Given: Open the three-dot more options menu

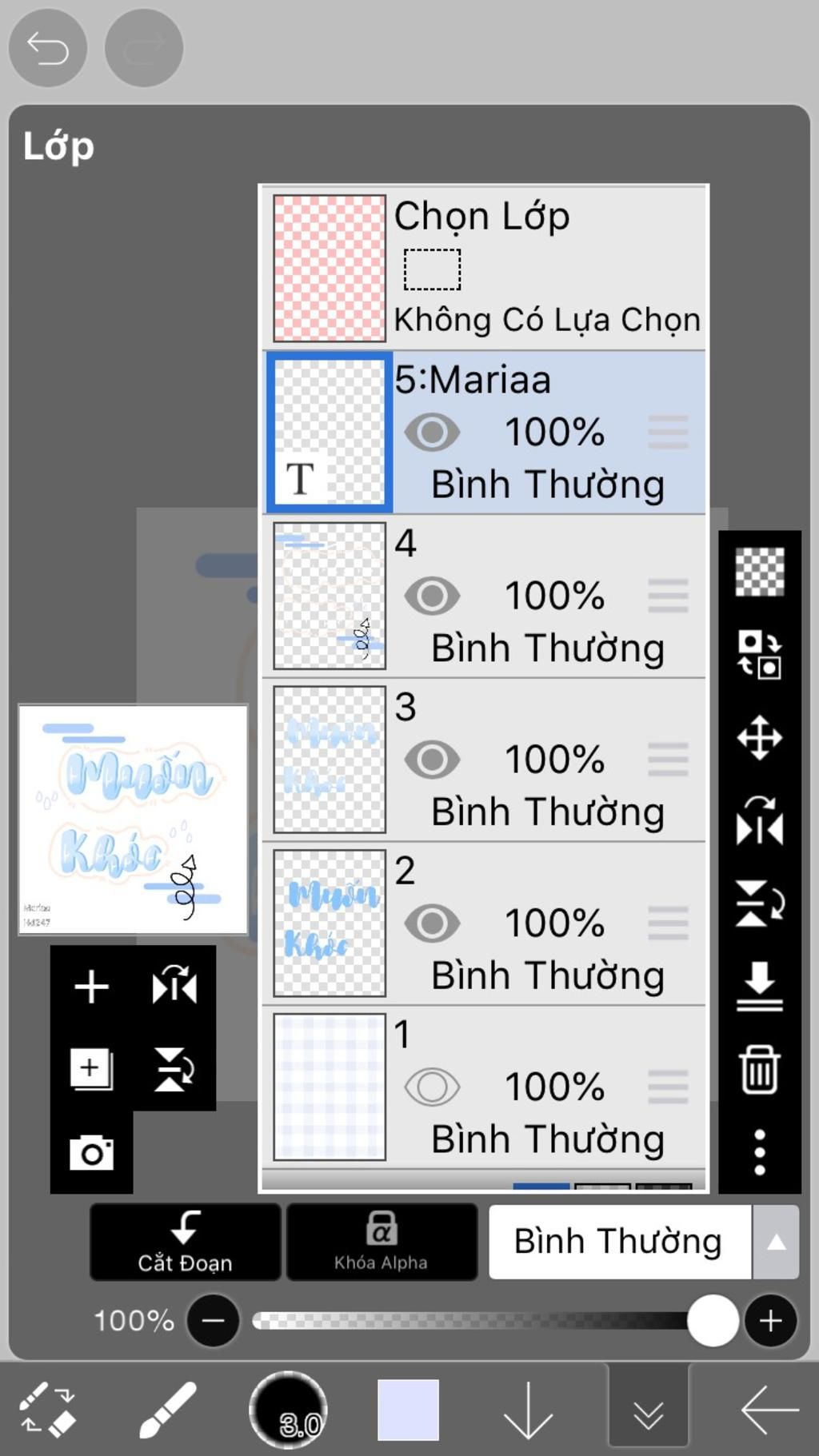Looking at the screenshot, I should (x=759, y=1151).
